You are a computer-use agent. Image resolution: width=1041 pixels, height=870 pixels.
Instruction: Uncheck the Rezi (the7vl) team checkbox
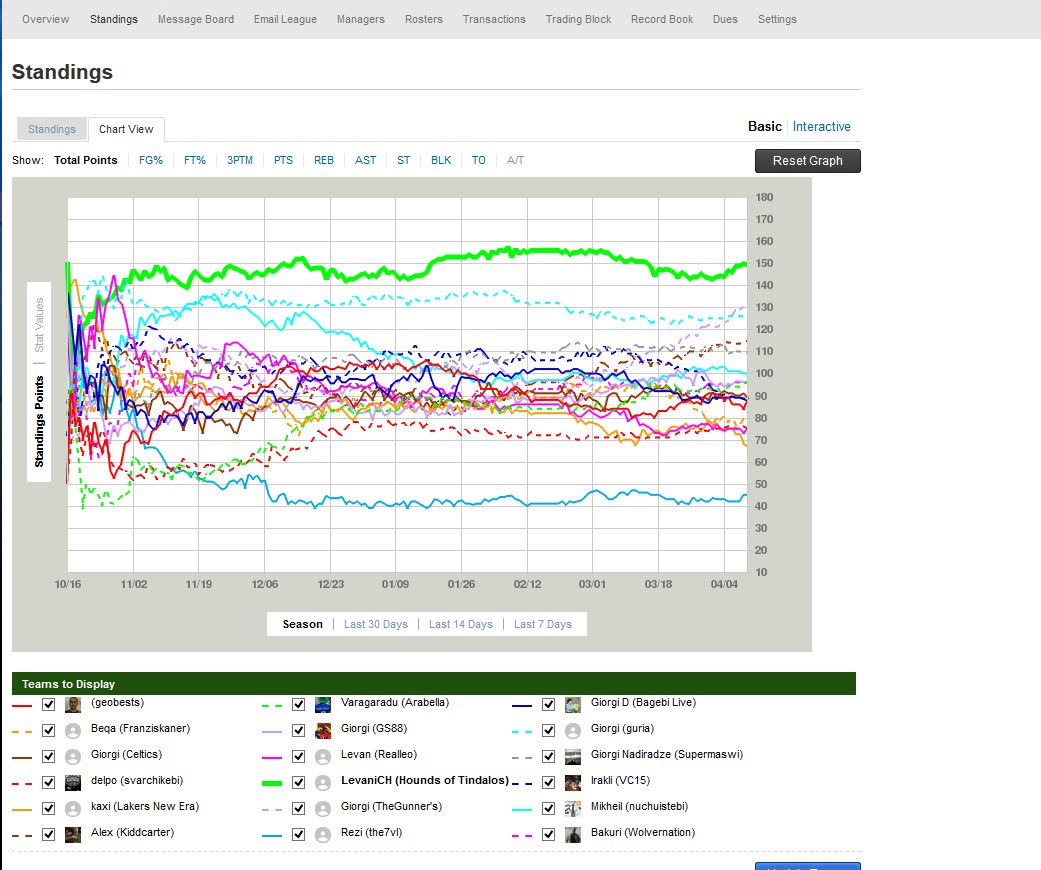pyautogui.click(x=298, y=834)
